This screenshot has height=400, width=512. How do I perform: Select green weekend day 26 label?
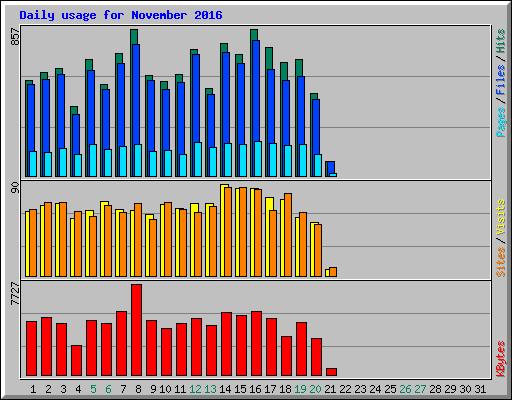[x=405, y=389]
